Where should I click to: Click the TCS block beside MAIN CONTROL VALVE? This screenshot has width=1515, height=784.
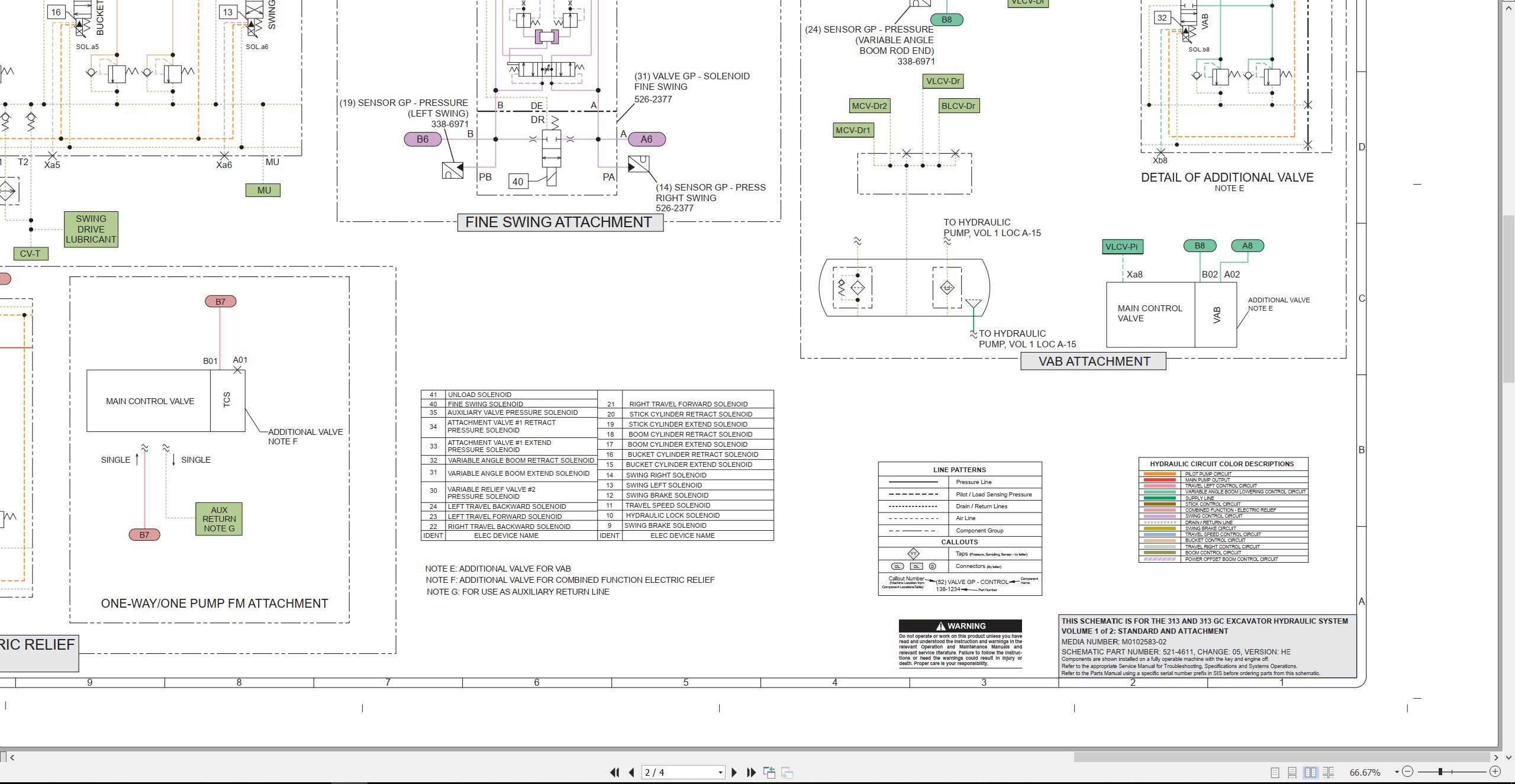(227, 401)
